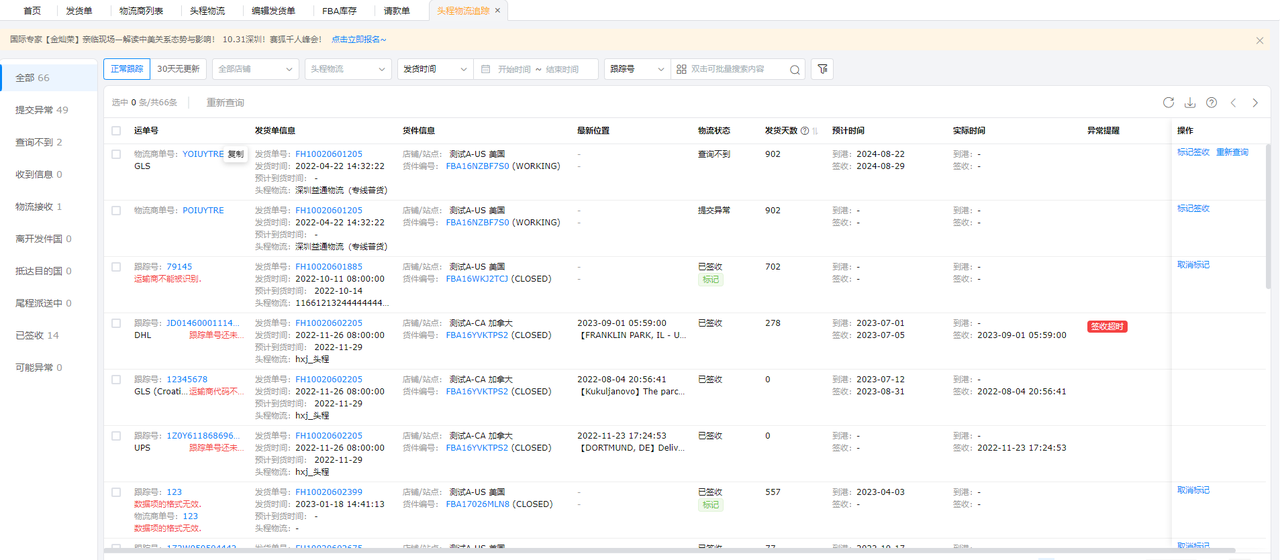Open the 跟踪号 search type dropdown
This screenshot has width=1280, height=560.
point(636,69)
